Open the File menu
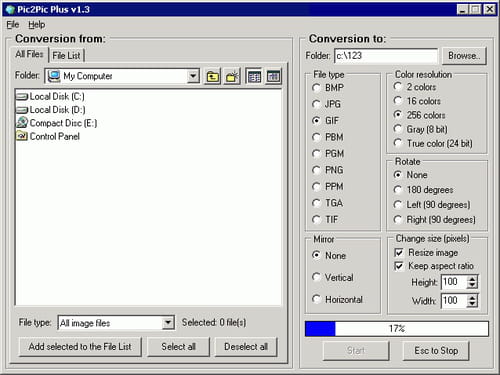This screenshot has width=500, height=375. tap(13, 24)
